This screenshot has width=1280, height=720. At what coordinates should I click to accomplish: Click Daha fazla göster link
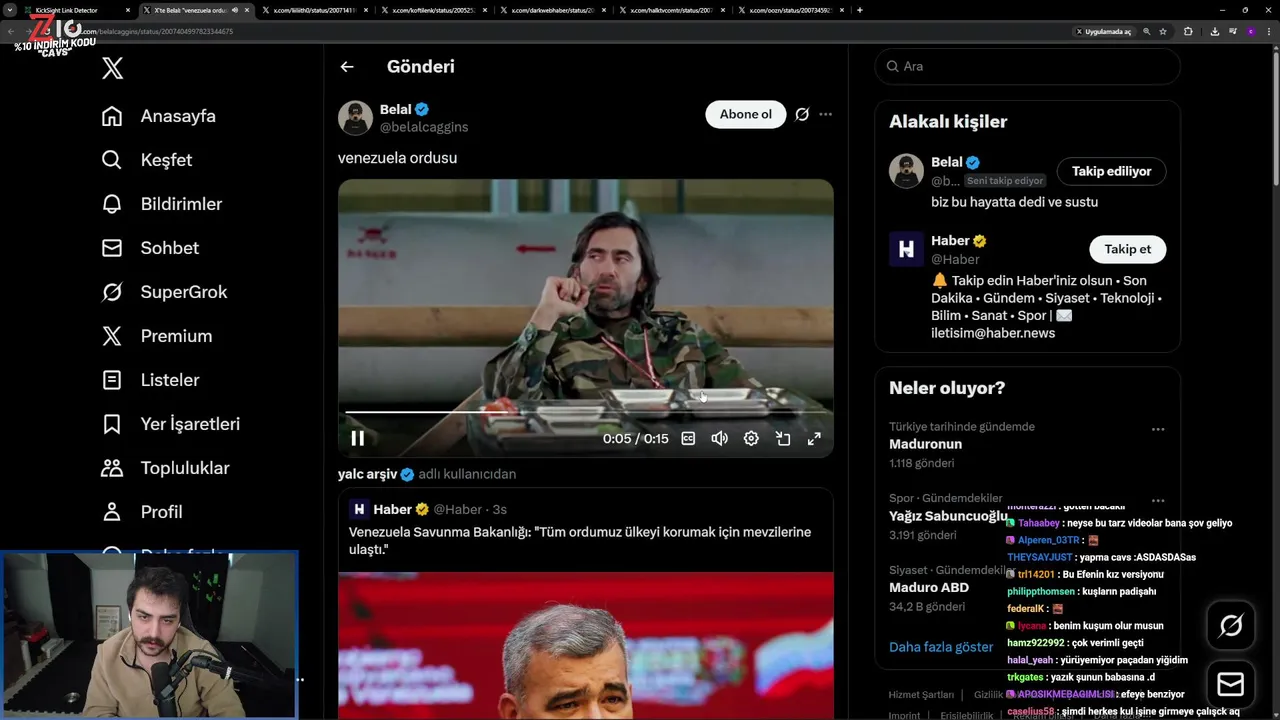941,647
